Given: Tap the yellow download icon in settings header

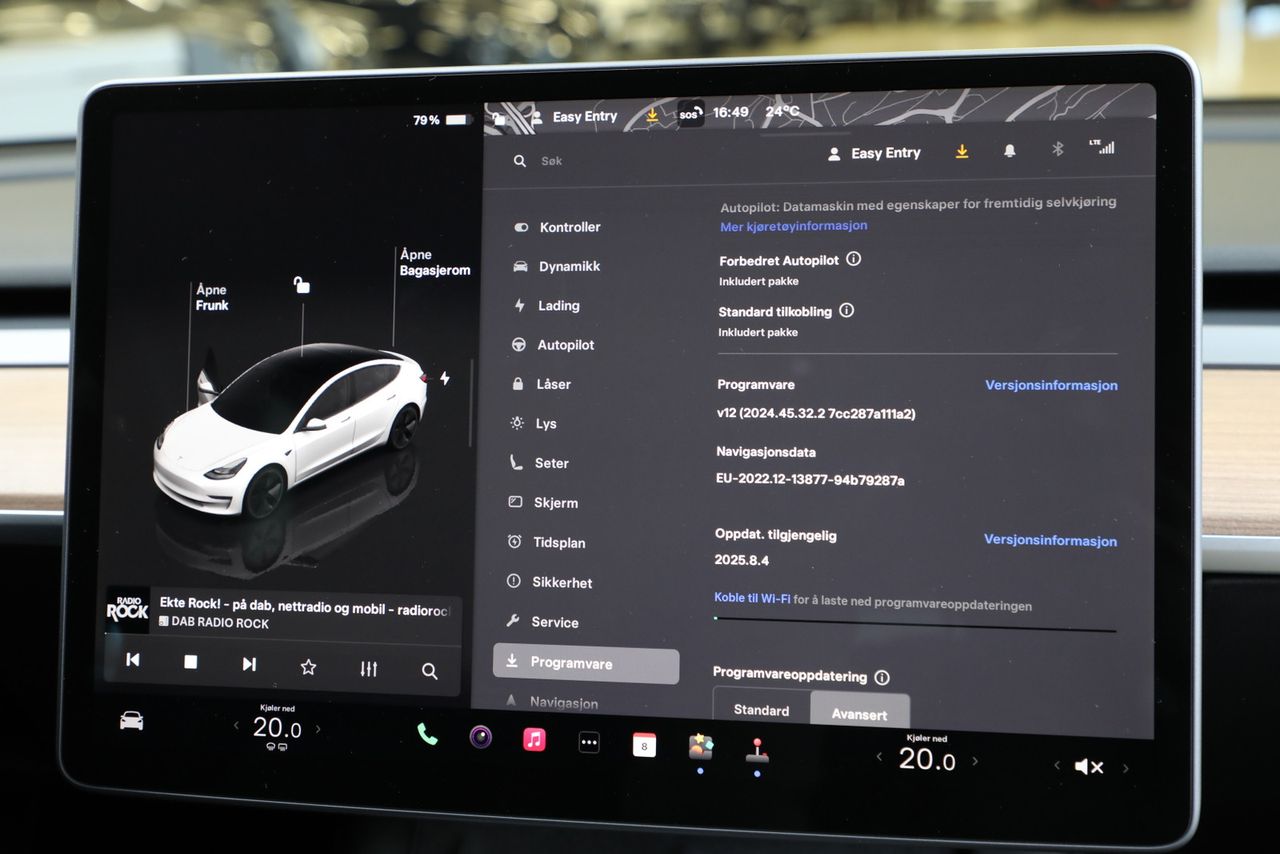Looking at the screenshot, I should 962,151.
